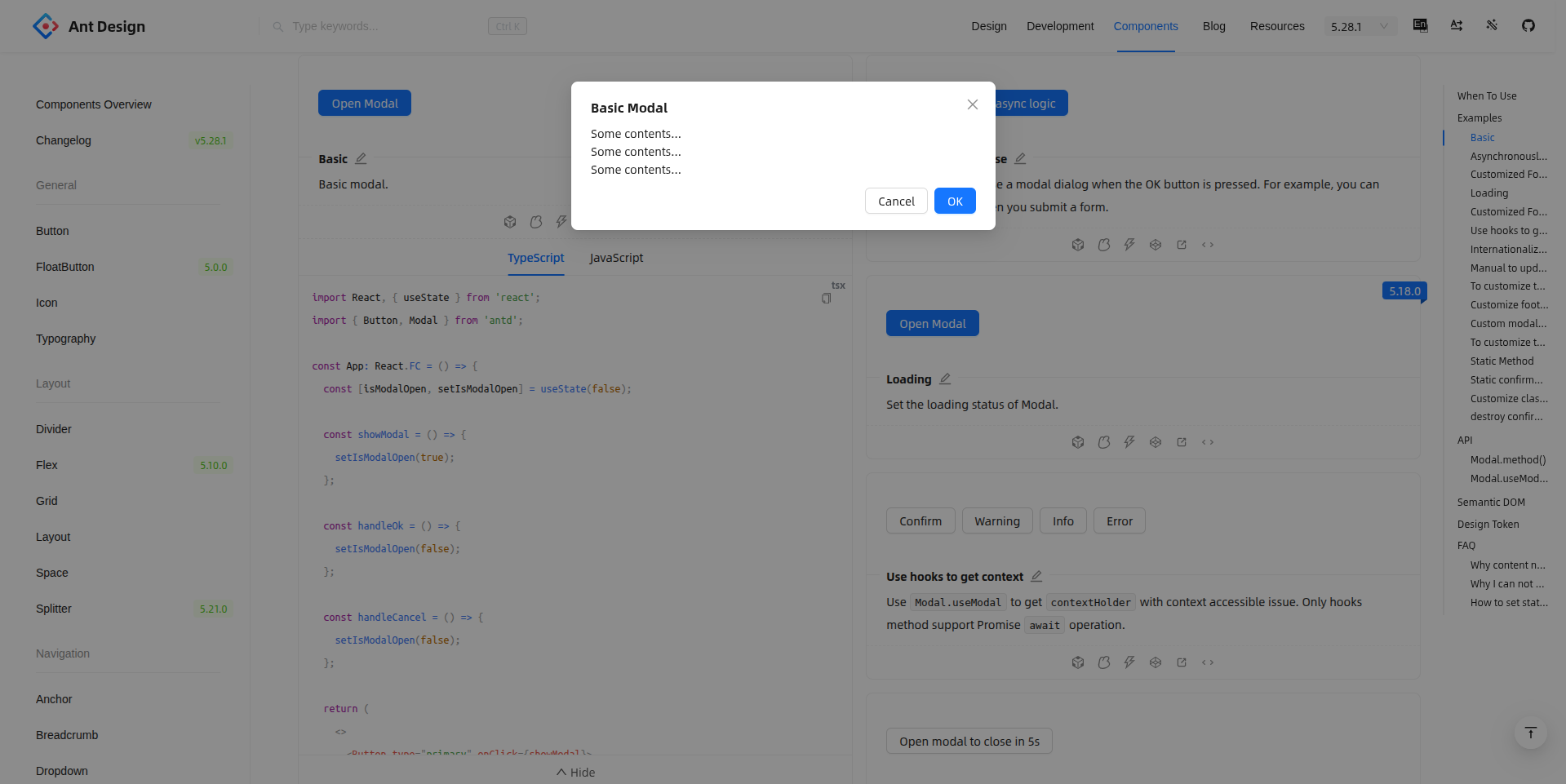Open hooks context demo in new window
The width and height of the screenshot is (1566, 784).
coord(1181,662)
